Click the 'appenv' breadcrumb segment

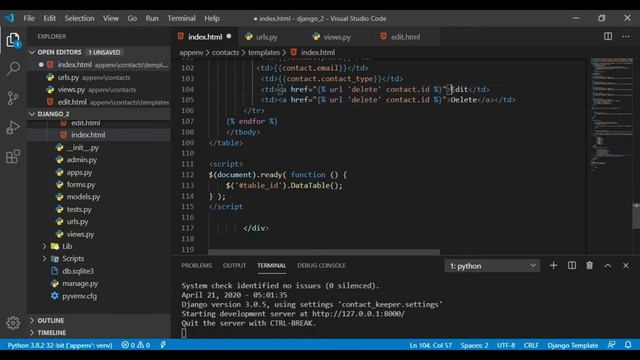[x=191, y=52]
